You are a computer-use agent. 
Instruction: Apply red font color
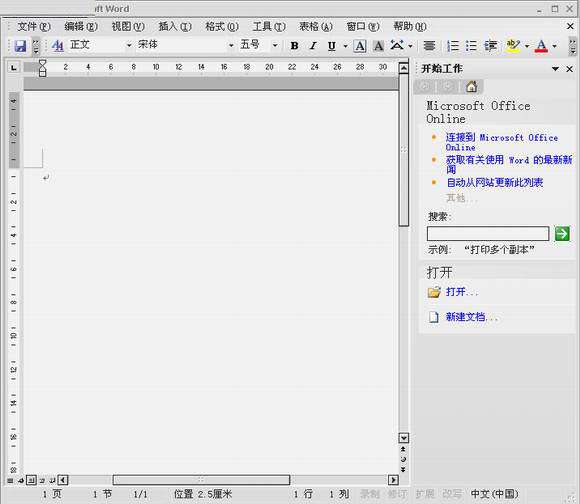pyautogui.click(x=541, y=45)
